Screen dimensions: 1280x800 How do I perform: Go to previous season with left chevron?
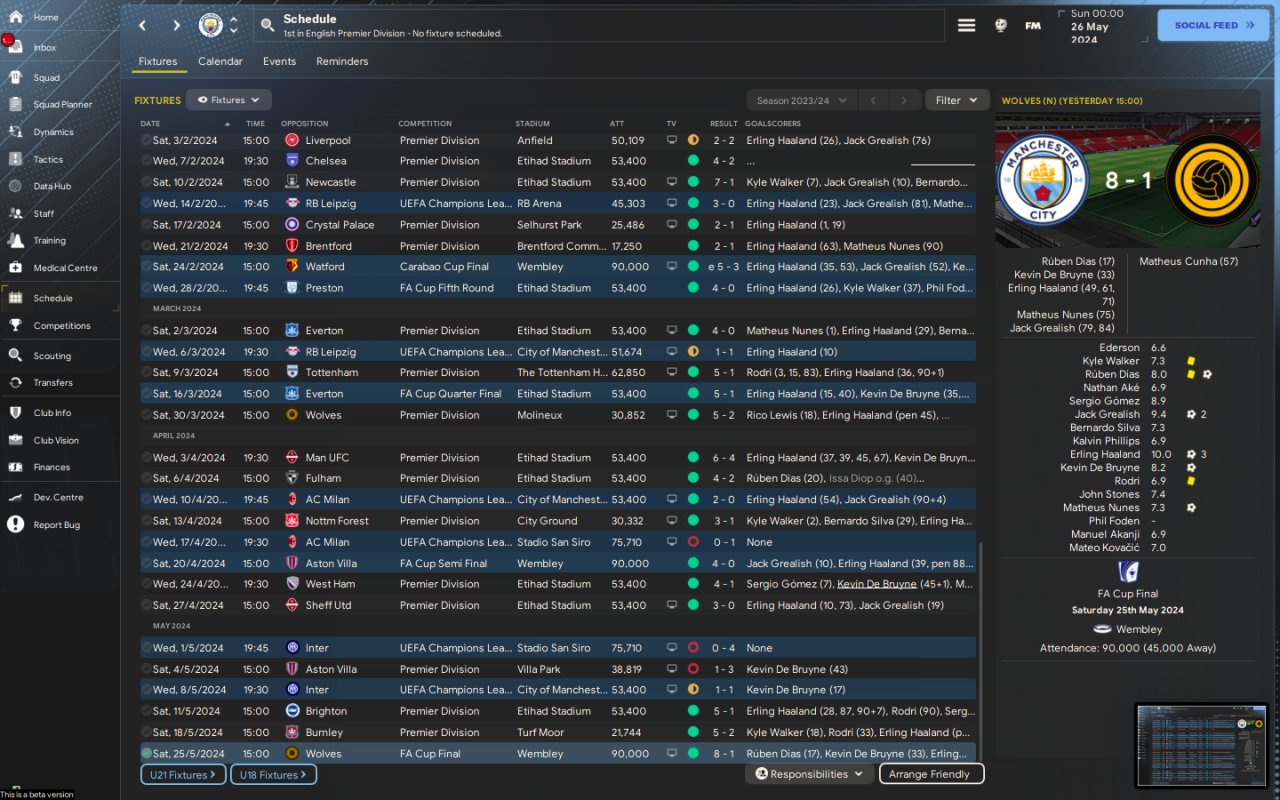[x=872, y=100]
